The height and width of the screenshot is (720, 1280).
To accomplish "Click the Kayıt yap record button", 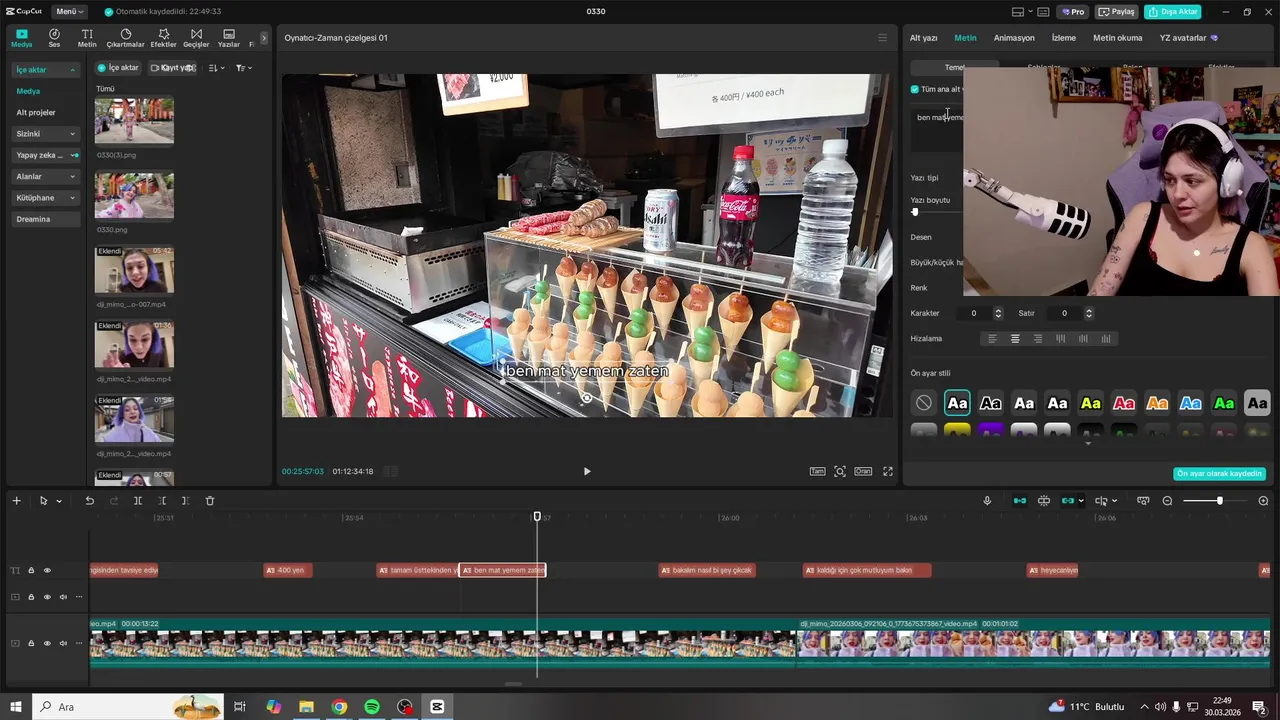I will click(172, 68).
